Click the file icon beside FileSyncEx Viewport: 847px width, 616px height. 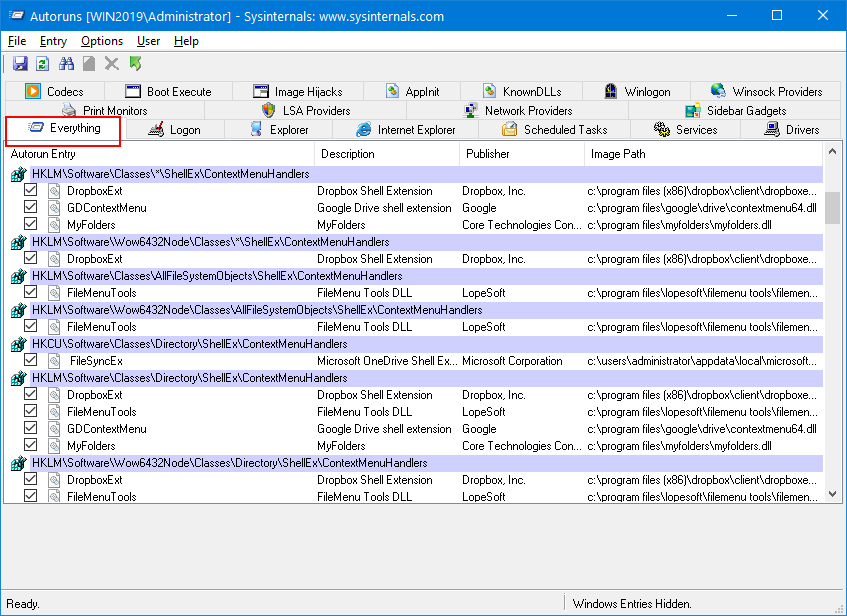[54, 360]
